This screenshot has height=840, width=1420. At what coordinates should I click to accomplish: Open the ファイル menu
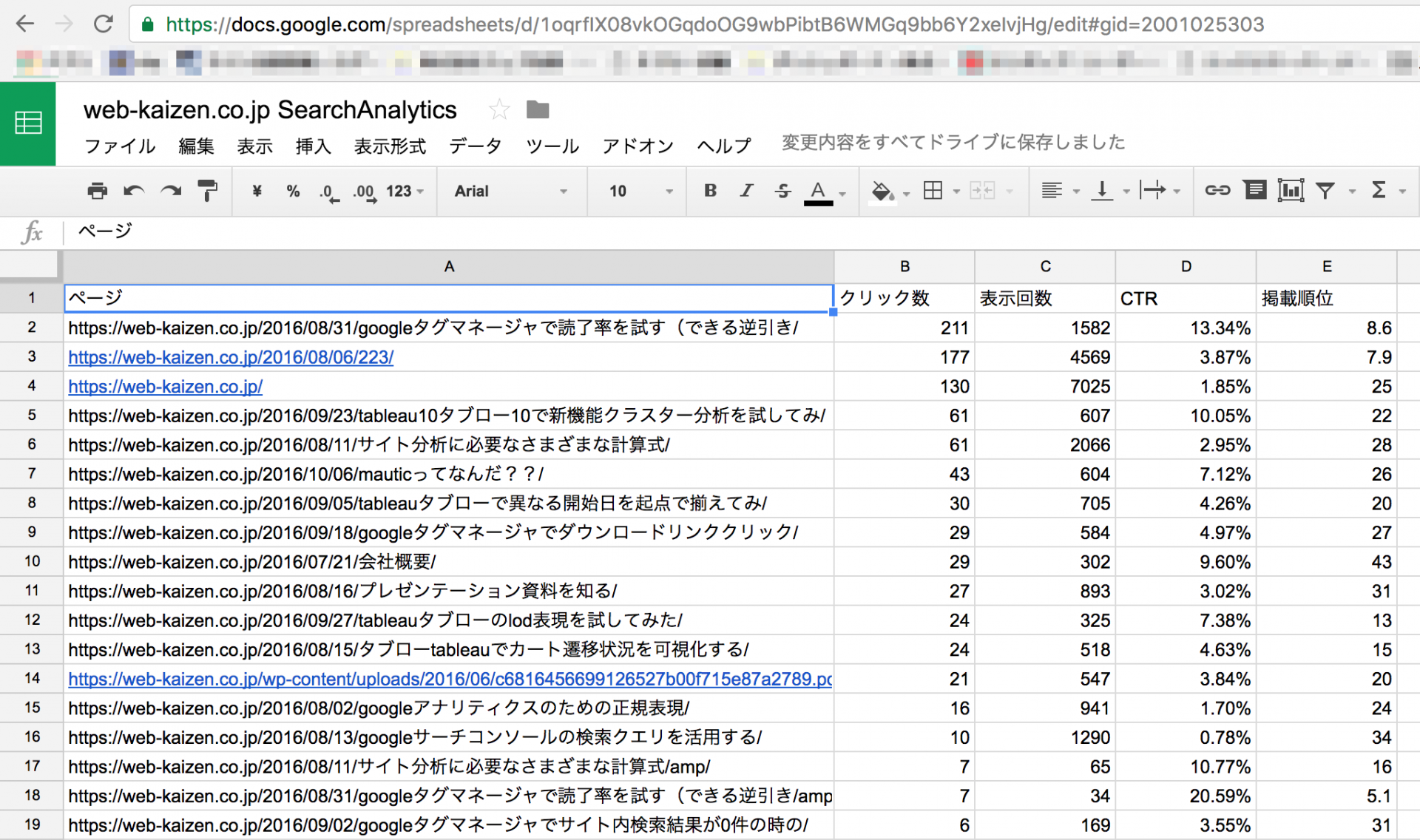pos(120,146)
